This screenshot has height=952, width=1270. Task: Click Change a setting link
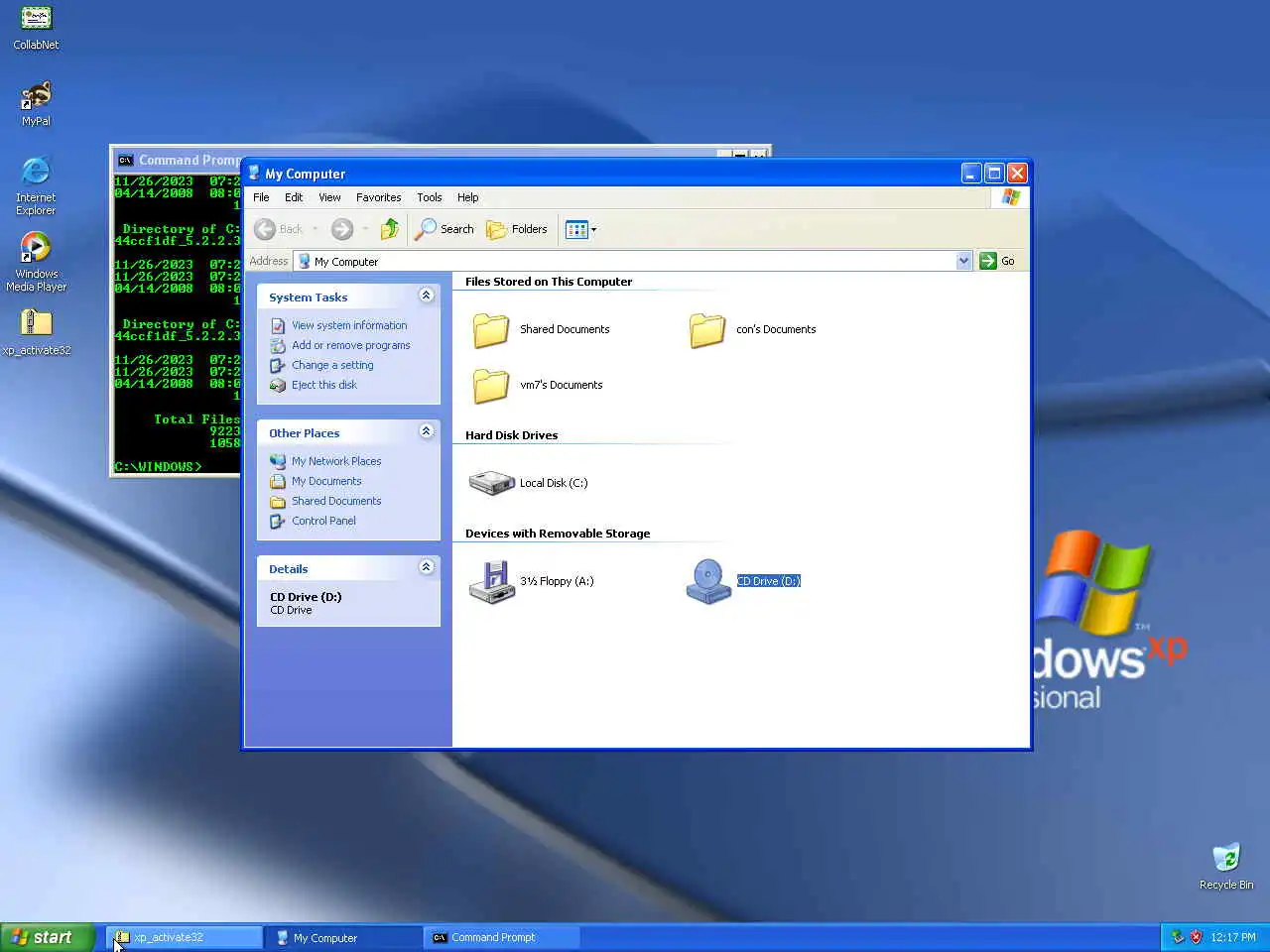332,365
